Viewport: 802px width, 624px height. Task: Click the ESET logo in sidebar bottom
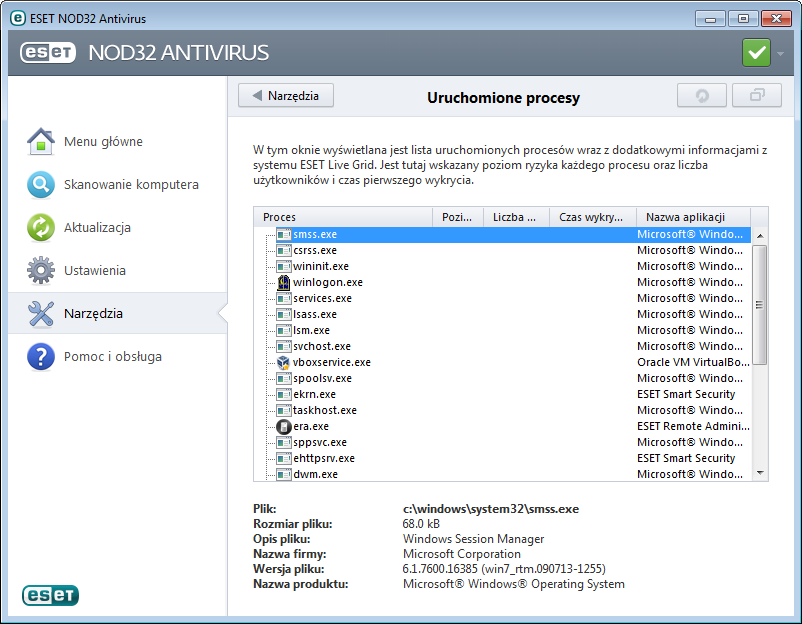pos(50,595)
